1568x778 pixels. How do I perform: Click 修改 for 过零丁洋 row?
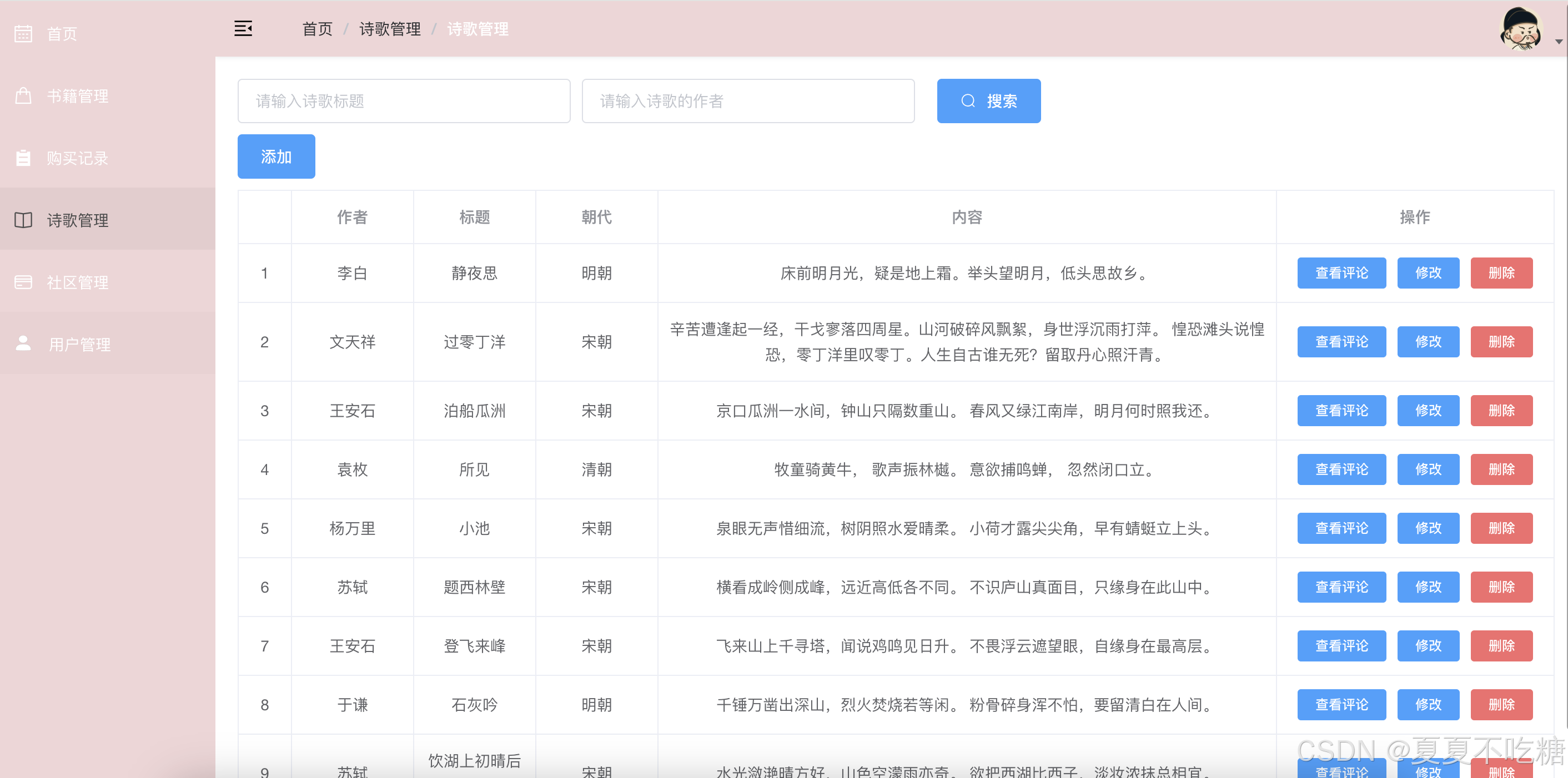(1428, 342)
